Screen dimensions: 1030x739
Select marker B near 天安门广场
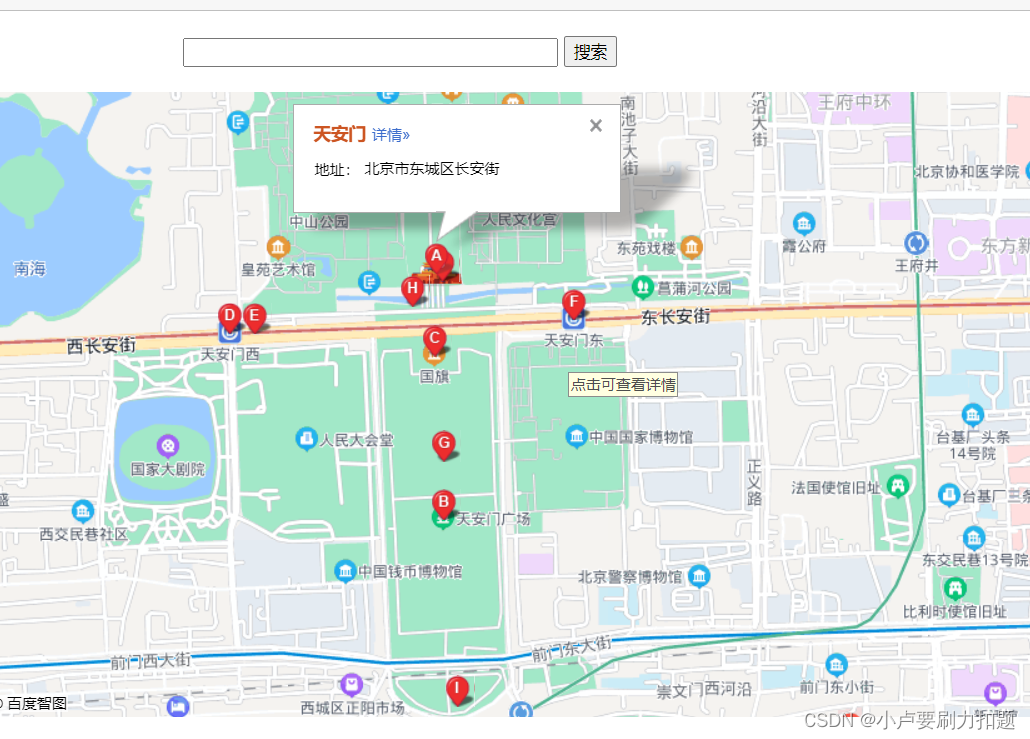pyautogui.click(x=443, y=502)
